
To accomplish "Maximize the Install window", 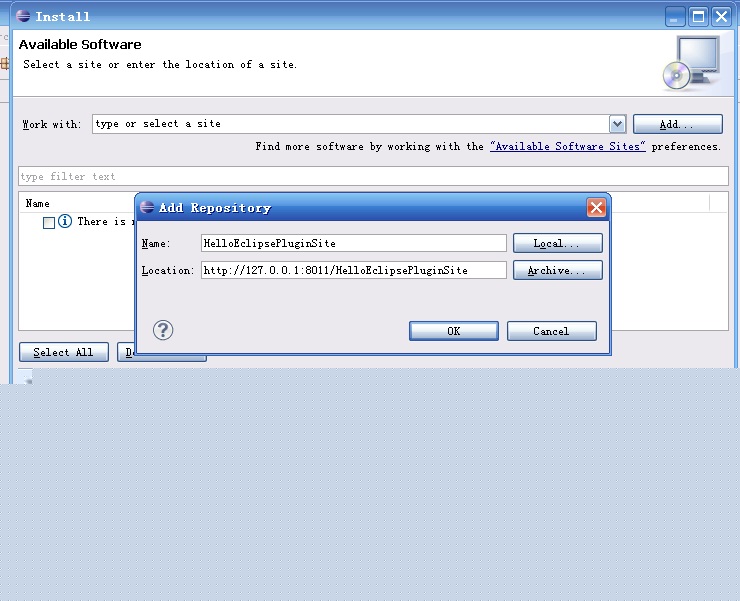I will [x=698, y=17].
